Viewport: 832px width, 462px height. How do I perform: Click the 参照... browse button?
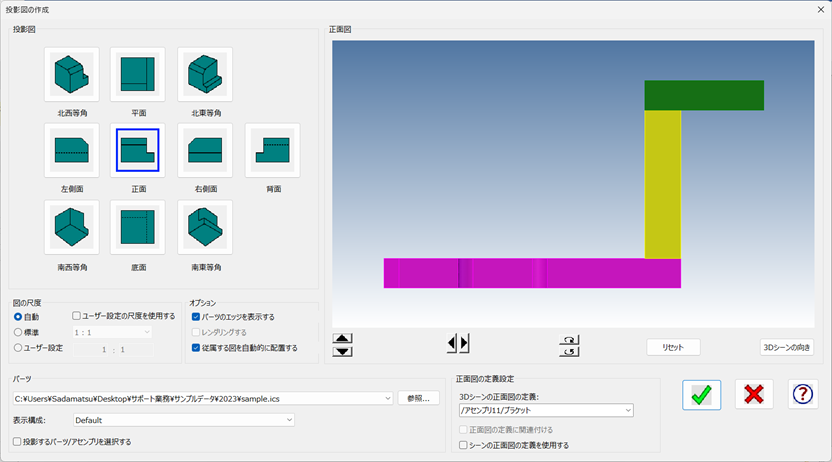[418, 398]
